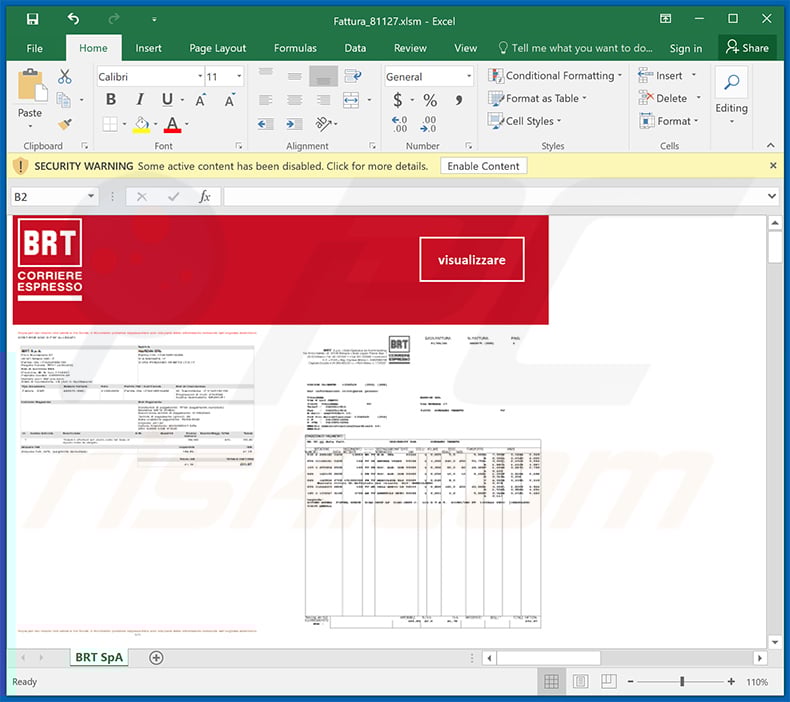Viewport: 790px width, 702px height.
Task: Decrease the font size
Action: point(230,100)
